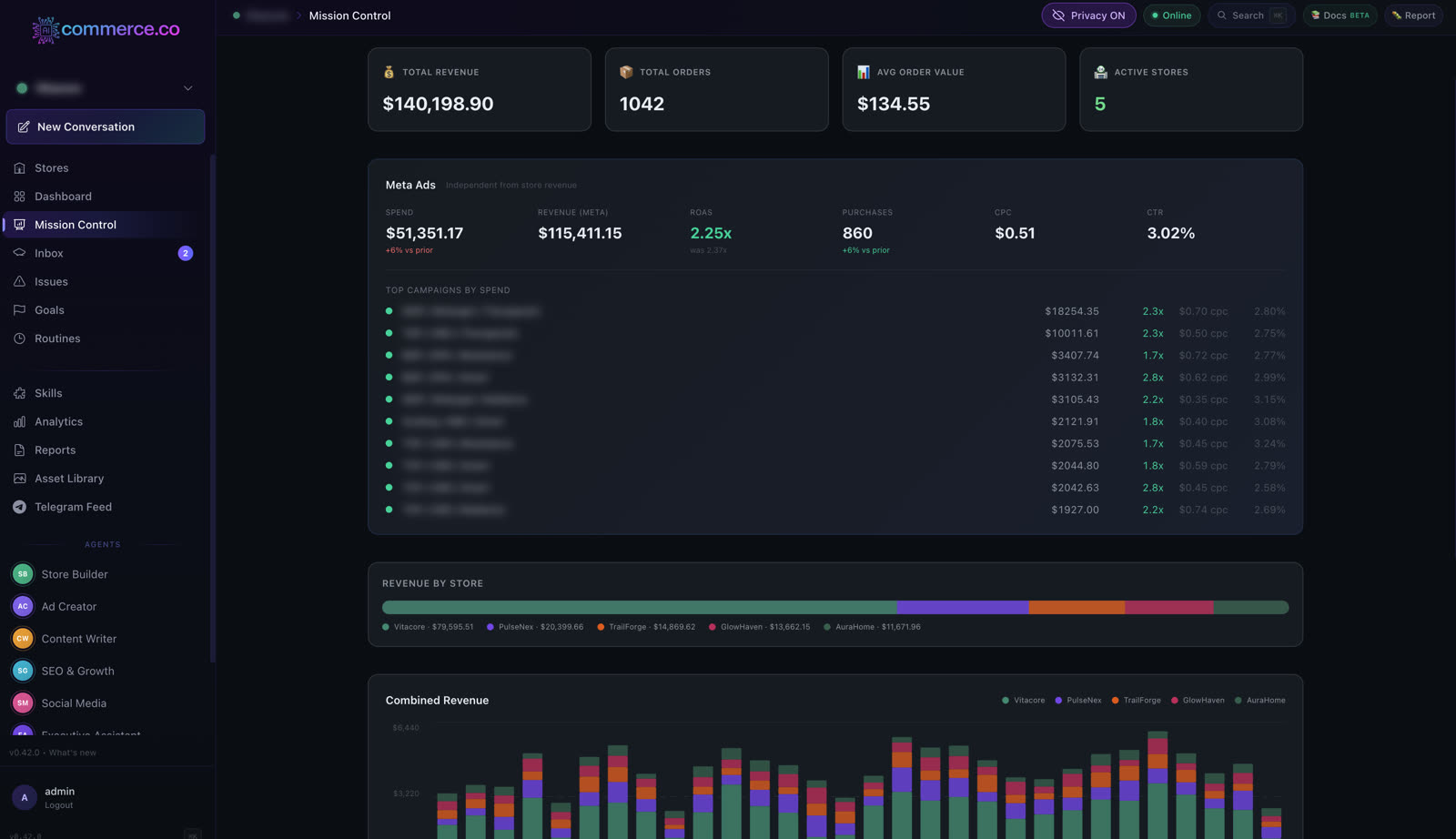Click the Social Media SM avatar
This screenshot has height=839, width=1456.
point(23,703)
